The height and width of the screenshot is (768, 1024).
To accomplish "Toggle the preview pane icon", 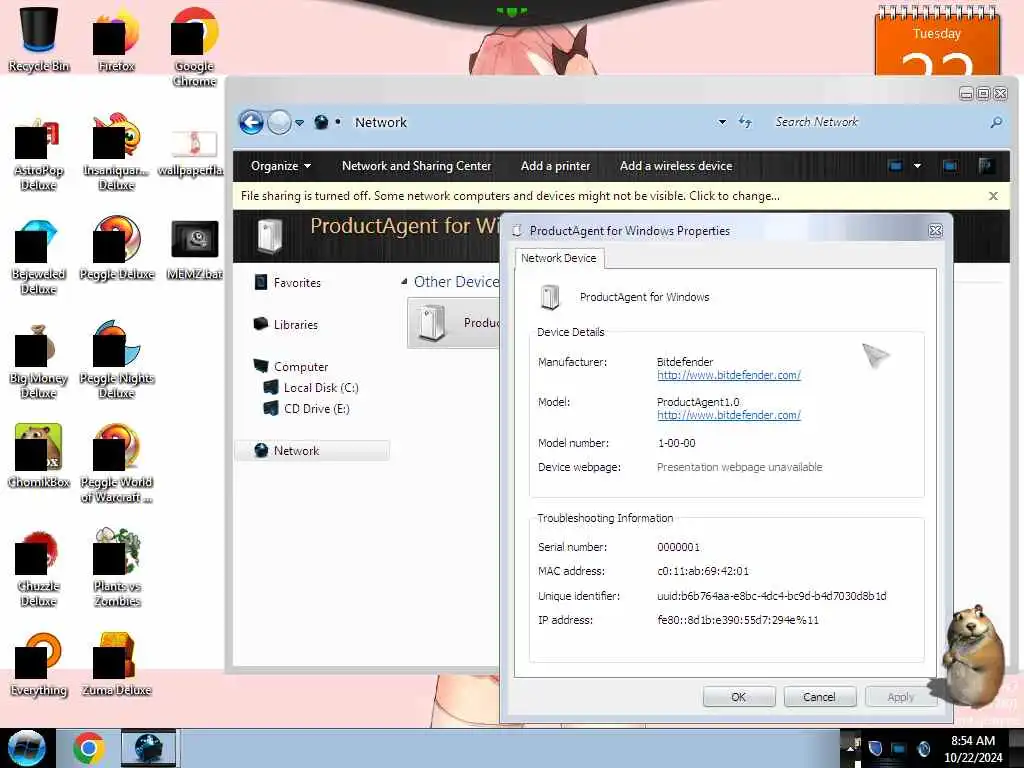I will [950, 166].
